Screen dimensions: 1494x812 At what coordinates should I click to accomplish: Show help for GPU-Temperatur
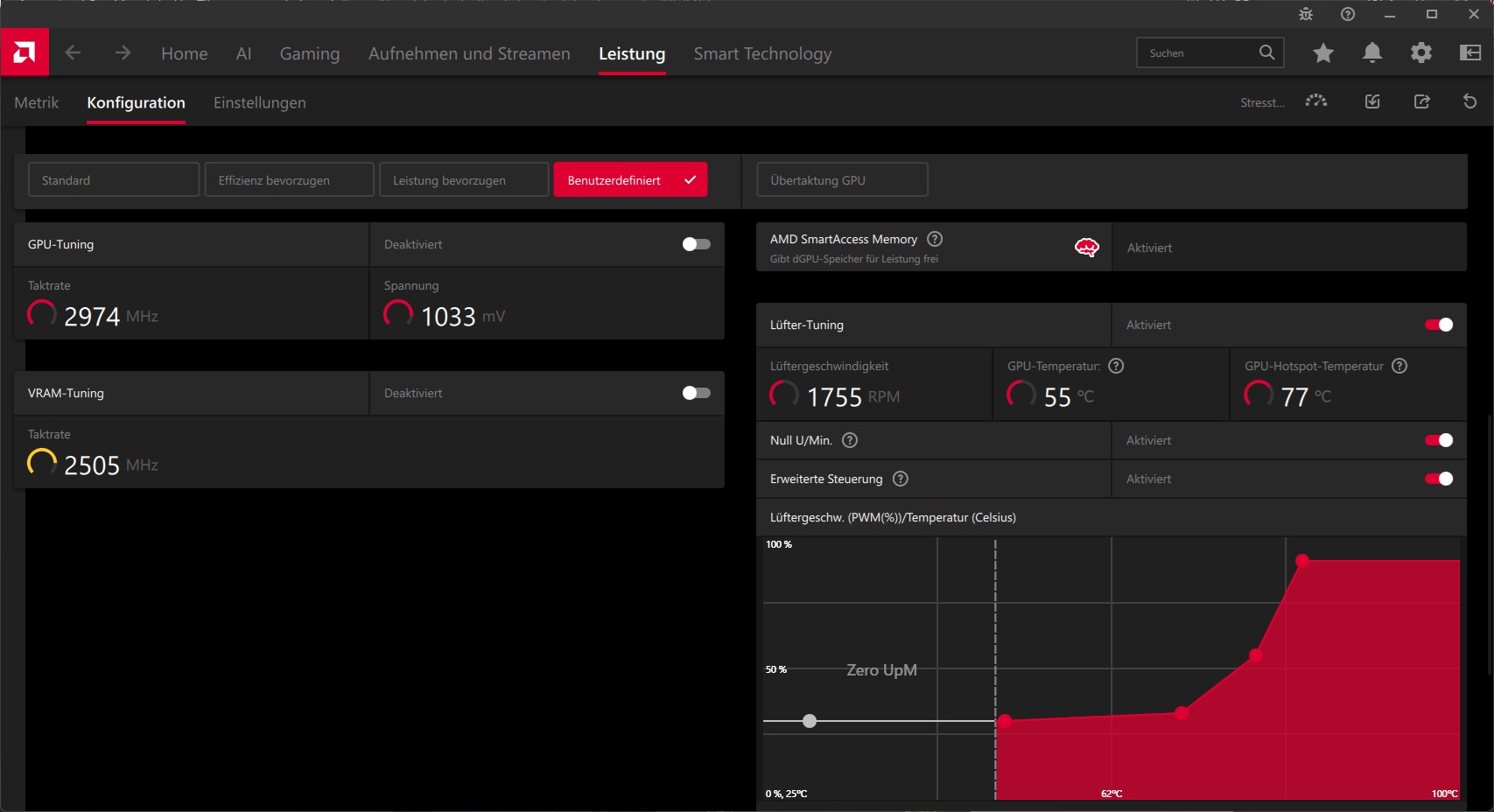point(1116,366)
